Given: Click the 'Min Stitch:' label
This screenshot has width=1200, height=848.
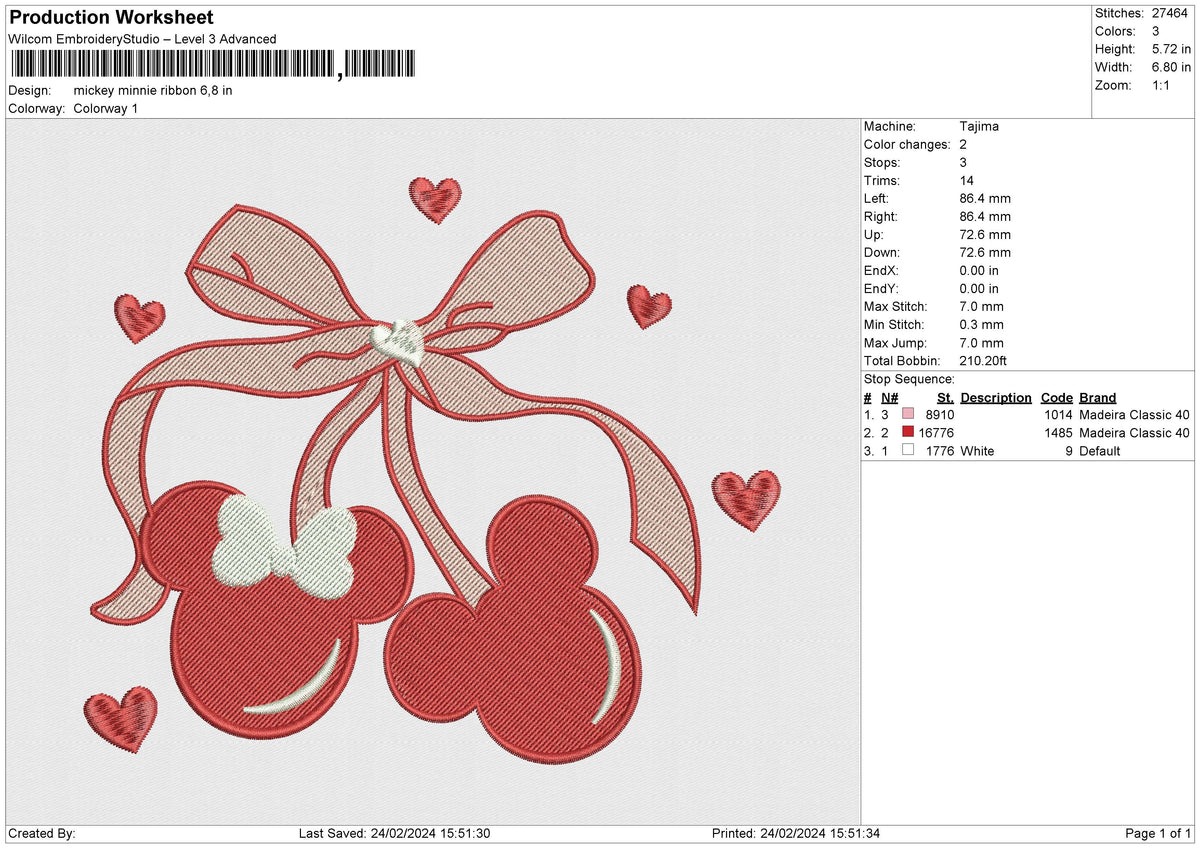Looking at the screenshot, I should point(894,325).
